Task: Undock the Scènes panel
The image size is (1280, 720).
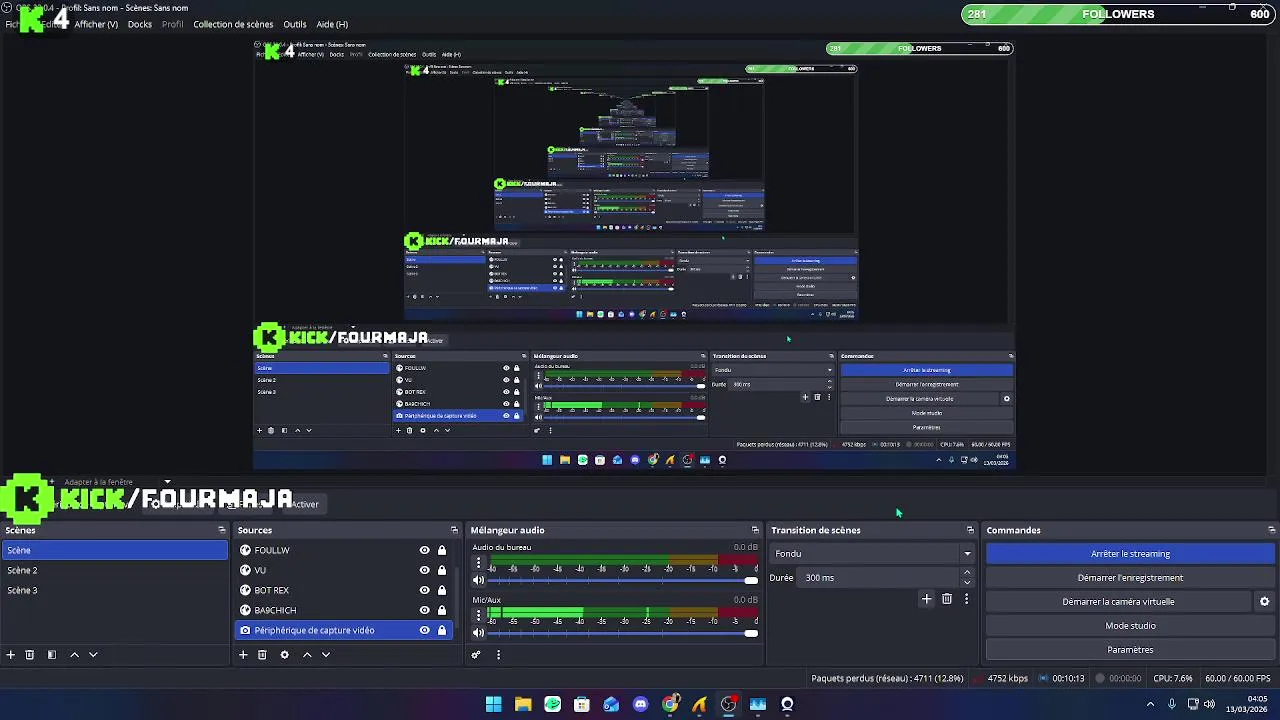Action: [x=222, y=530]
